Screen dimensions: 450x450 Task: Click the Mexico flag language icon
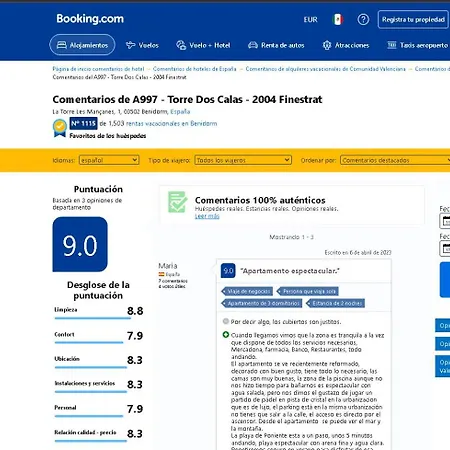coord(338,19)
